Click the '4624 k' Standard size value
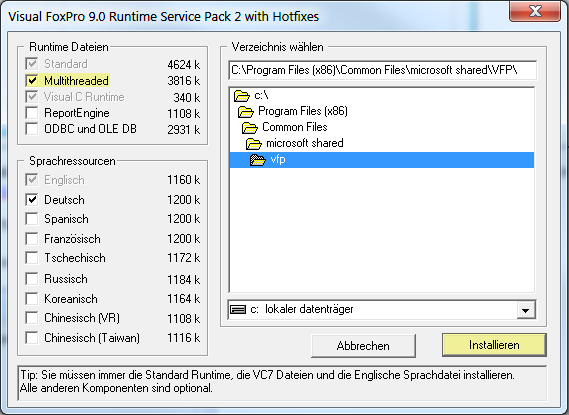 (x=184, y=65)
